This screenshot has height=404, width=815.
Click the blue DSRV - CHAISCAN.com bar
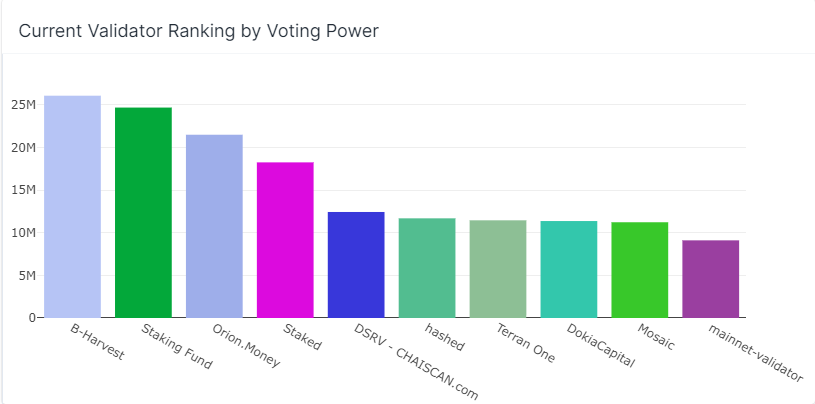(356, 265)
